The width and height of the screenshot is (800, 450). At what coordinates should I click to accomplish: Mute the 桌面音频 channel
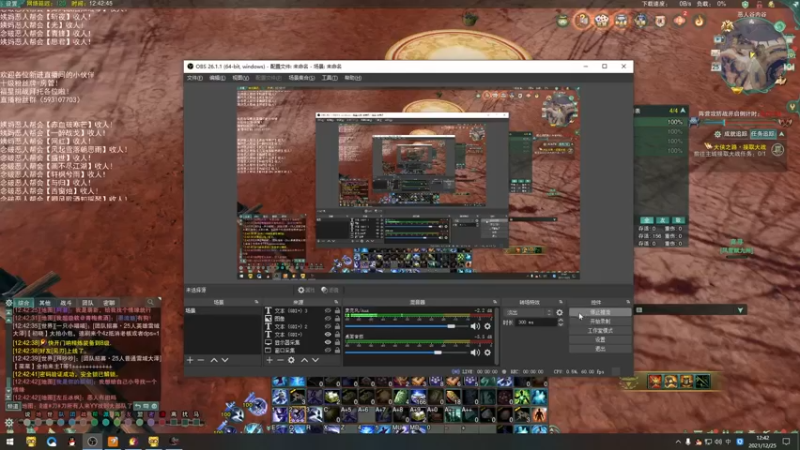click(x=475, y=353)
